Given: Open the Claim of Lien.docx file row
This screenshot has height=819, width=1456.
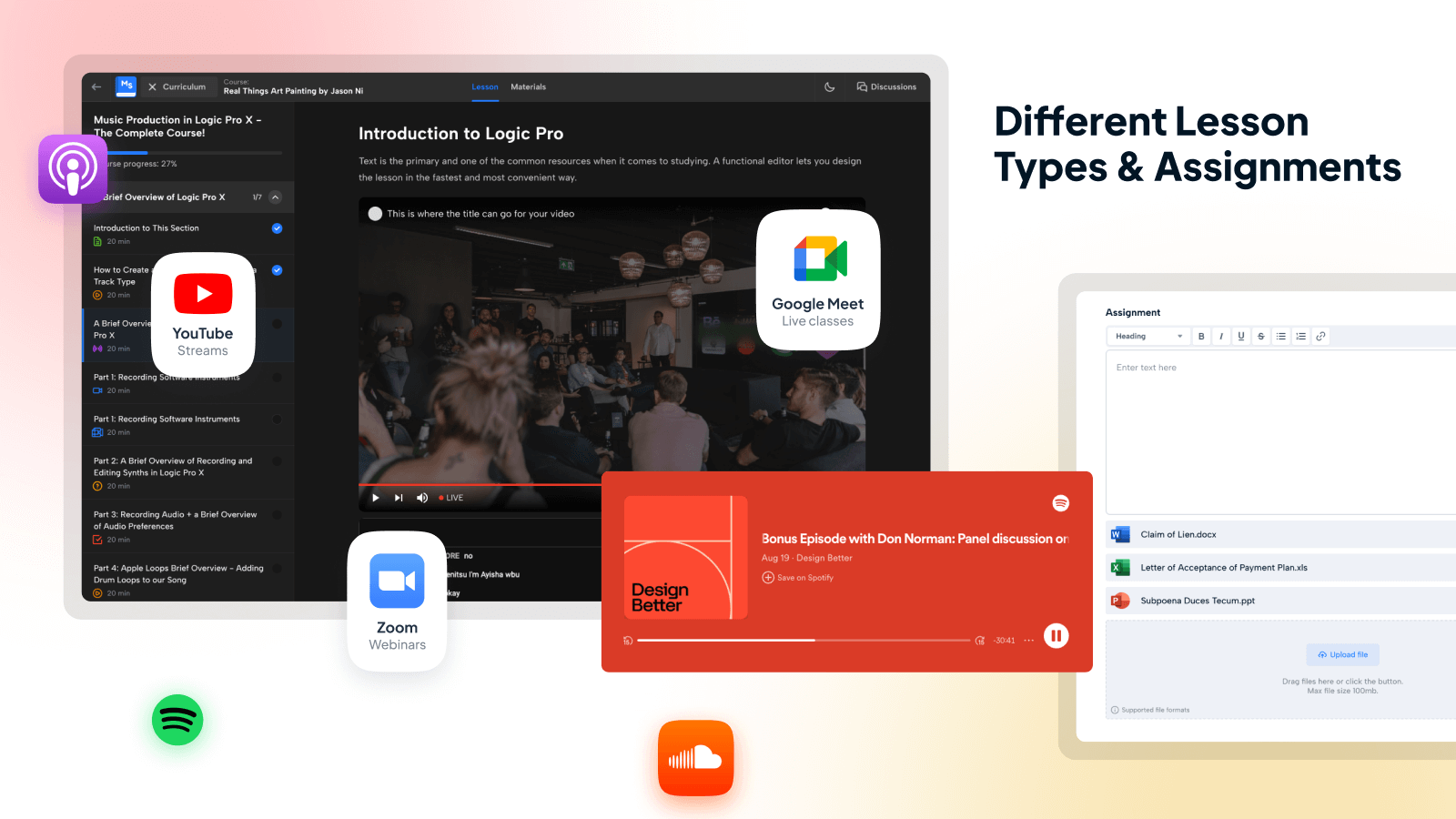Looking at the screenshot, I should point(1281,535).
